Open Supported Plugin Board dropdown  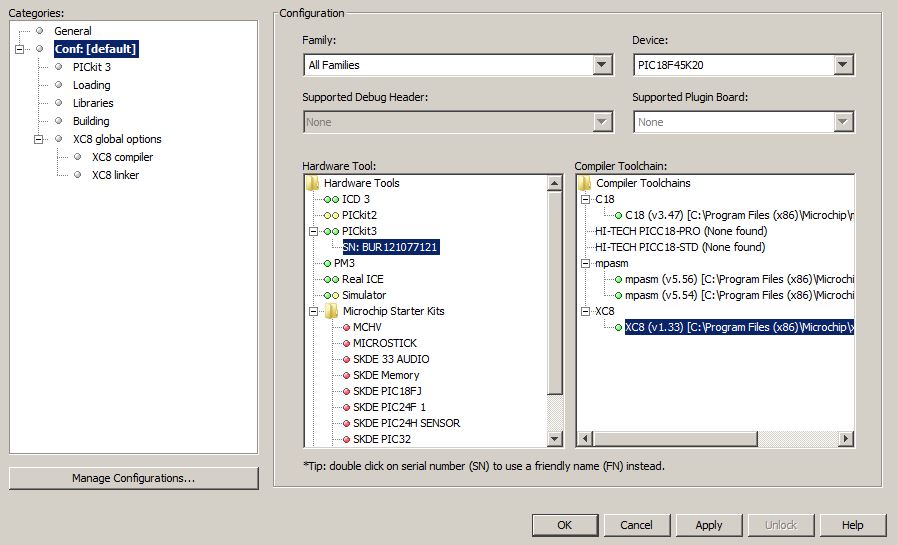[843, 122]
